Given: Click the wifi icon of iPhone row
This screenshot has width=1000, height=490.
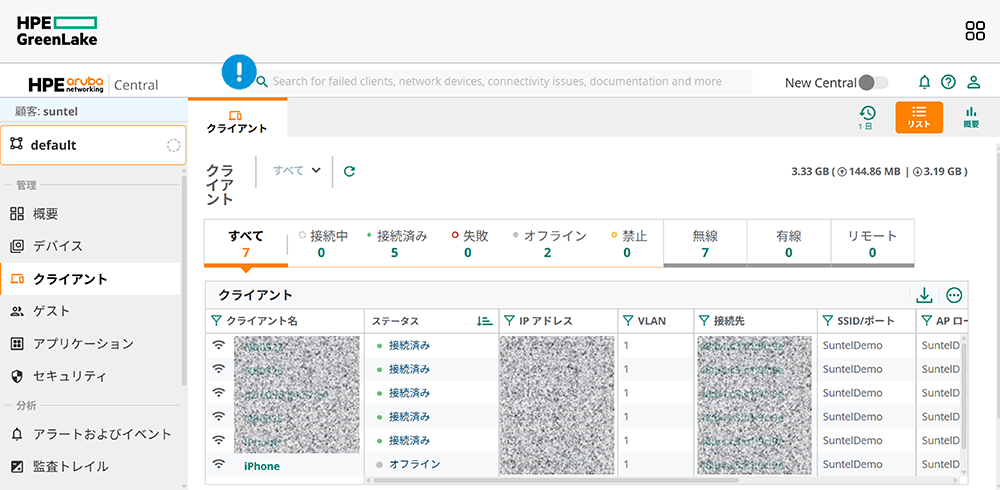Looking at the screenshot, I should tap(219, 464).
